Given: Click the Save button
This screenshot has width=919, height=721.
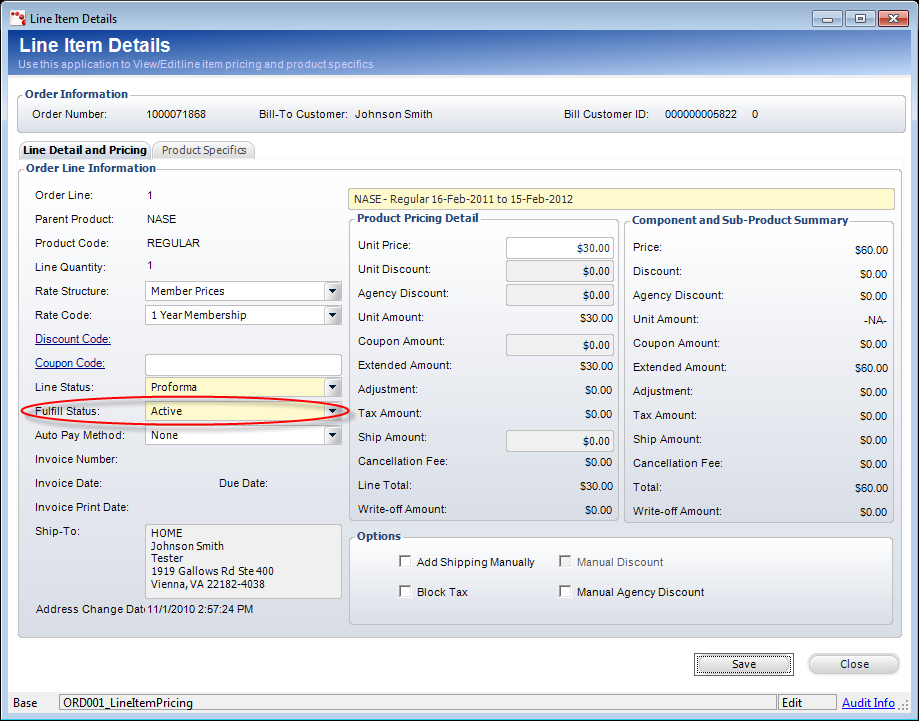Looking at the screenshot, I should (743, 664).
